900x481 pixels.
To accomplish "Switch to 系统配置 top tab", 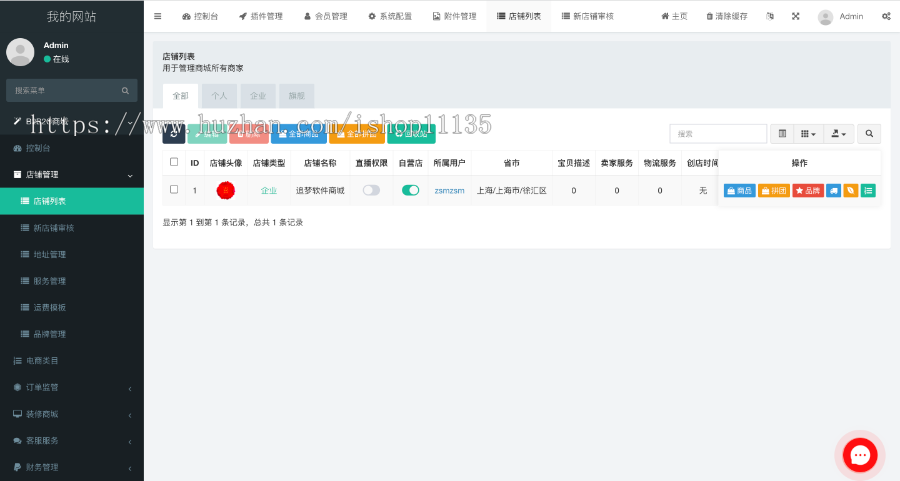I will [390, 16].
